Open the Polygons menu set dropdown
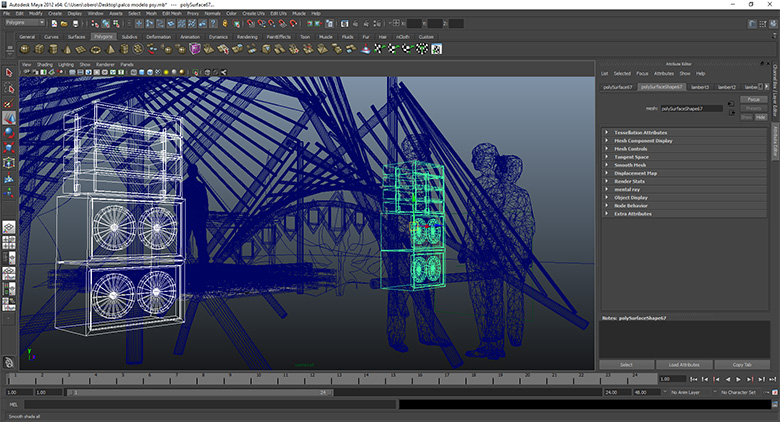This screenshot has width=780, height=422. click(x=25, y=23)
